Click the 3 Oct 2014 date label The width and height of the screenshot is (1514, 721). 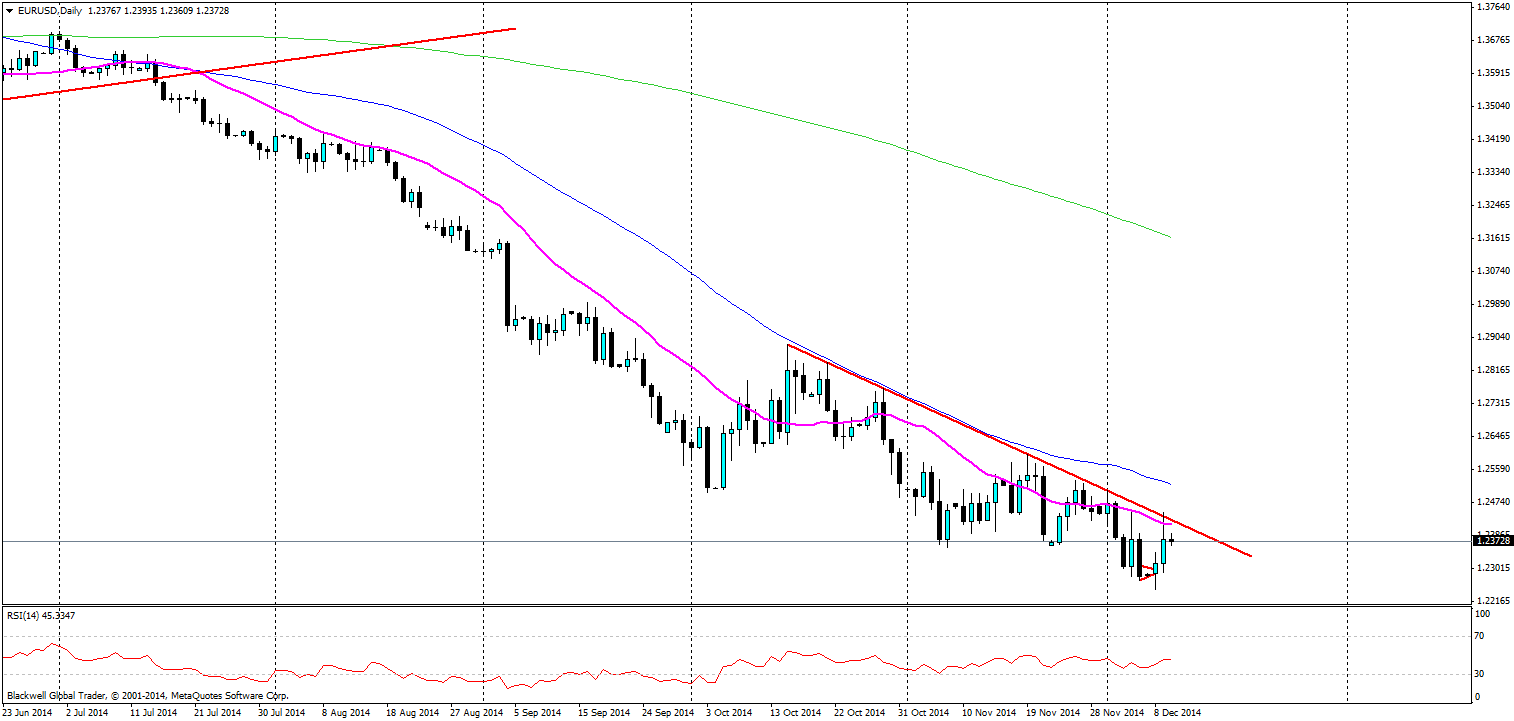click(x=730, y=713)
